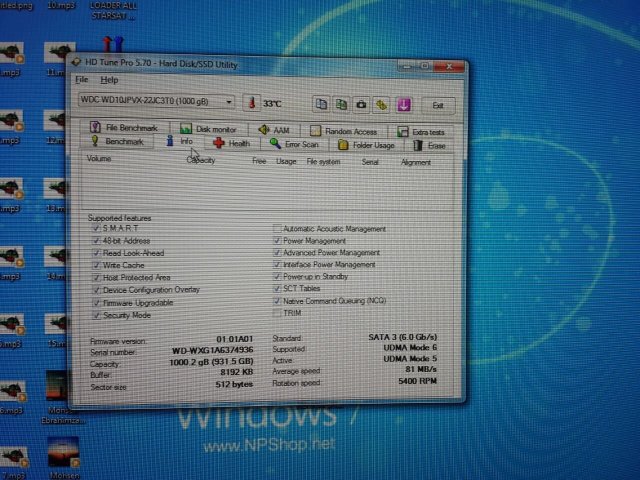Click the options wrench toolbar icon
This screenshot has width=640, height=480.
click(x=382, y=104)
